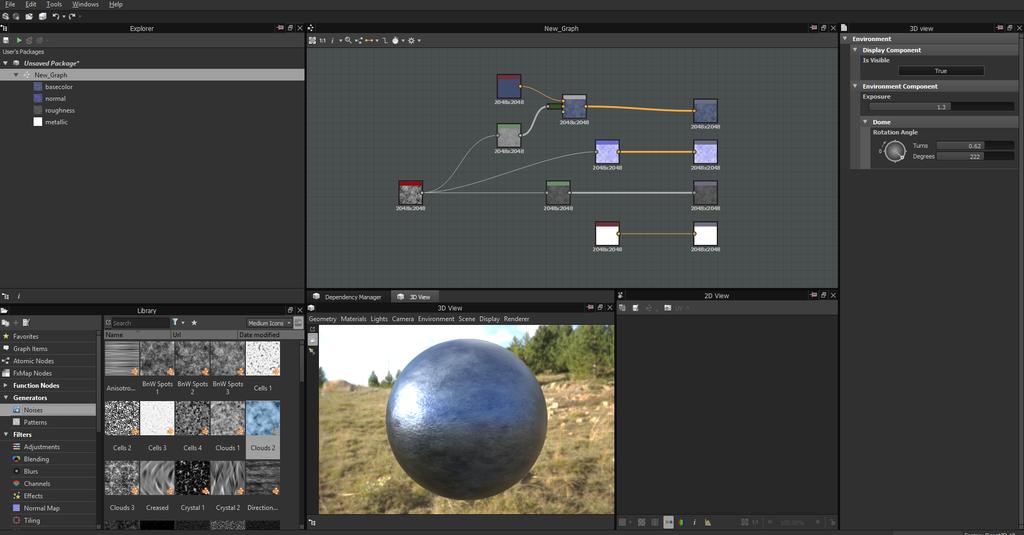1024x535 pixels.
Task: Collapse the Filters category in Library
Action: coord(6,434)
